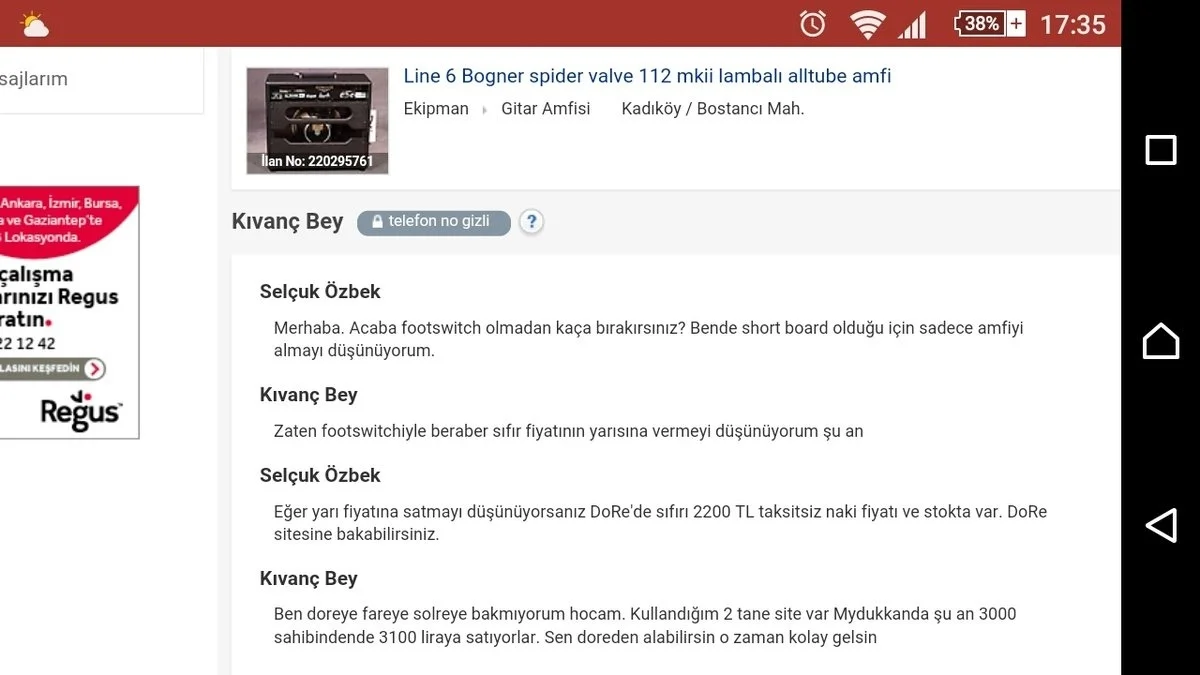Tap the lock icon in phone badge
Viewport: 1200px width, 675px height.
(377, 222)
